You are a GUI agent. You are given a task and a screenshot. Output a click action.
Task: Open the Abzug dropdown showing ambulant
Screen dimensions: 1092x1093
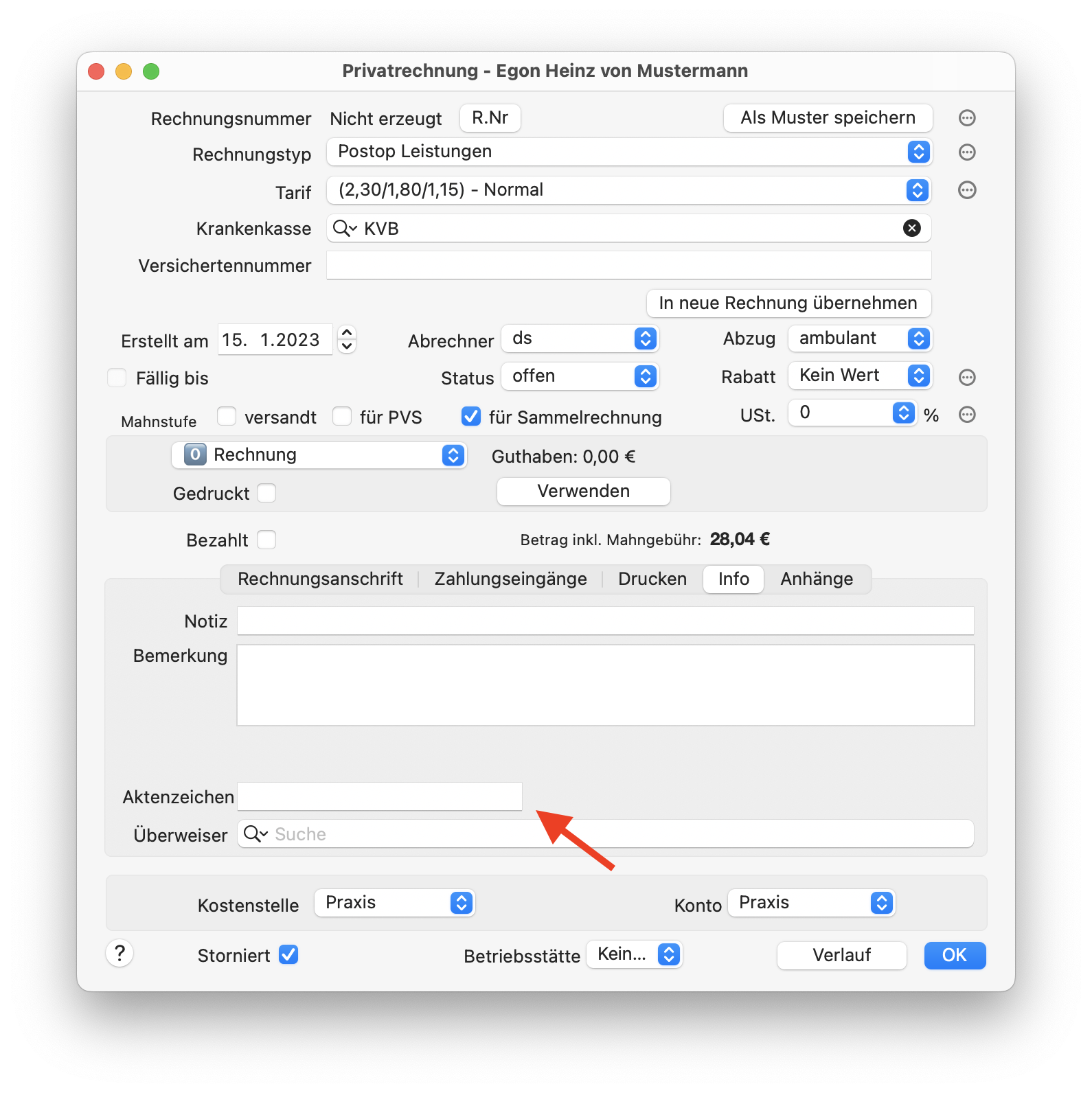[x=860, y=338]
